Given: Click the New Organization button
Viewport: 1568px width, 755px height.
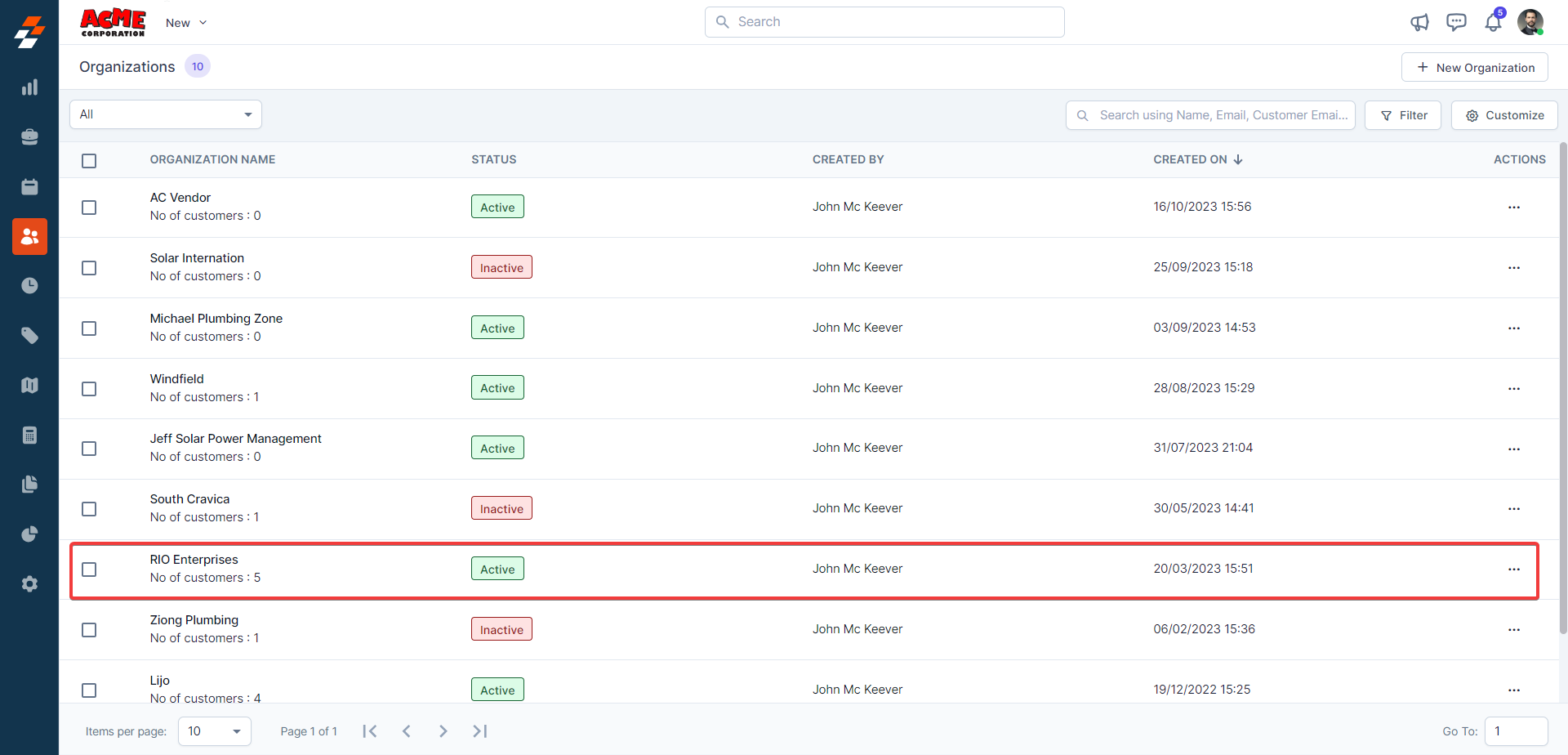Looking at the screenshot, I should point(1474,68).
